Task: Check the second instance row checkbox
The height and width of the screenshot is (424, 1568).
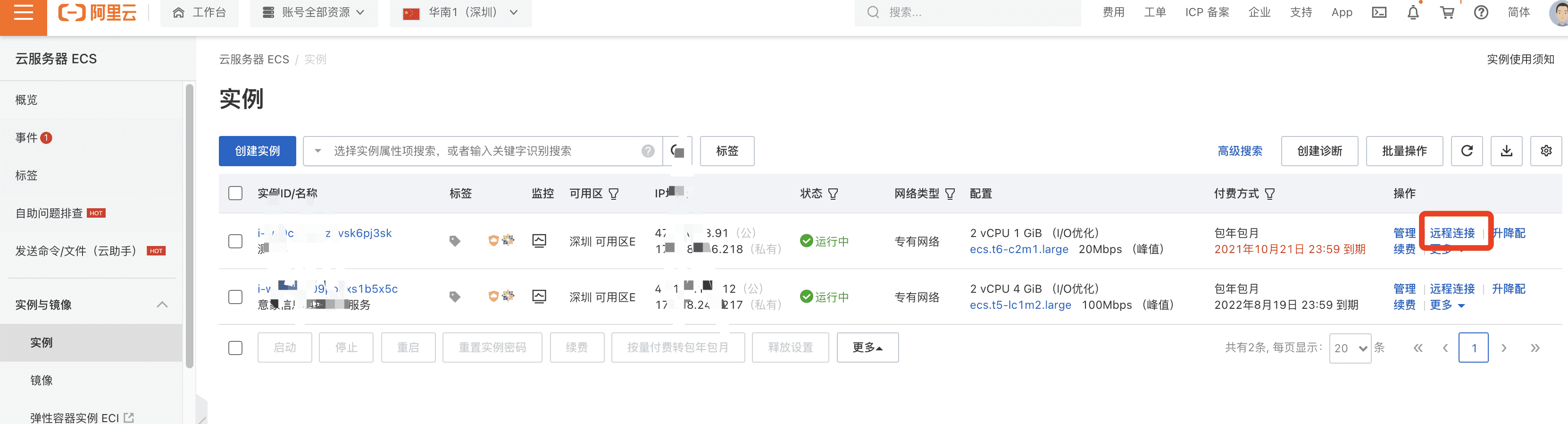Action: pos(235,297)
